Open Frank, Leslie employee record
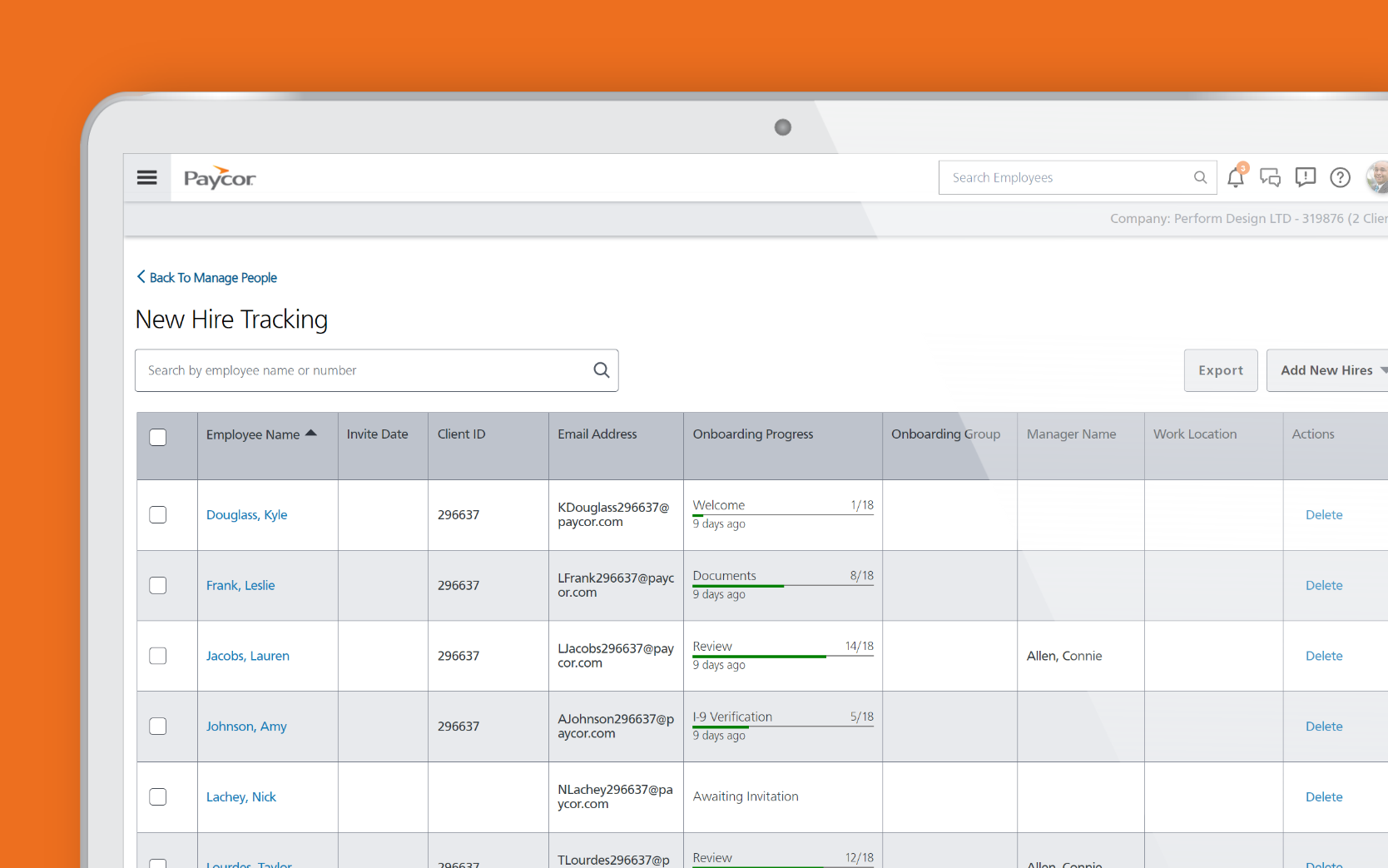The width and height of the screenshot is (1388, 868). [240, 586]
